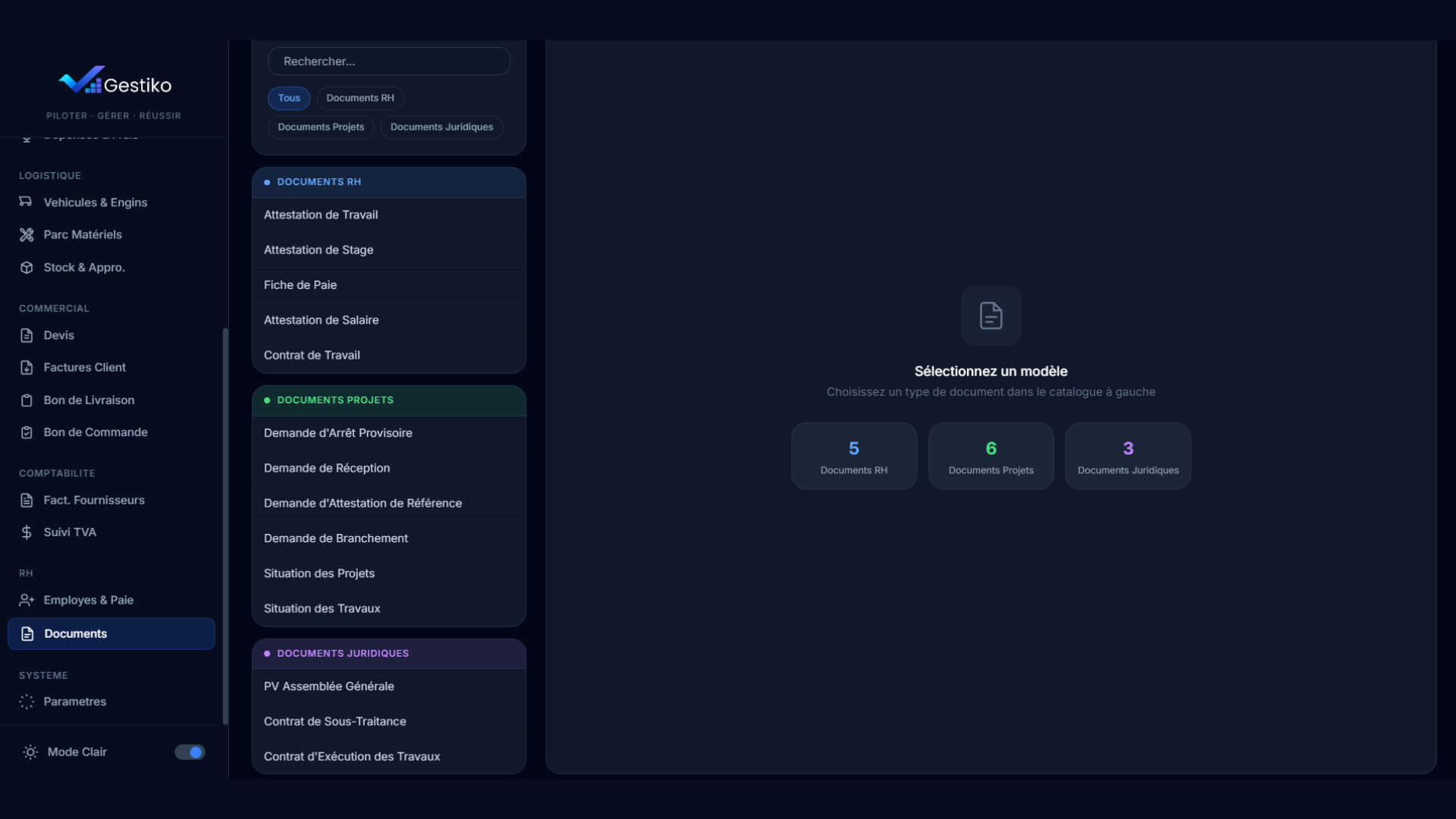
Task: Select the Attestation de Travail template
Action: (321, 215)
